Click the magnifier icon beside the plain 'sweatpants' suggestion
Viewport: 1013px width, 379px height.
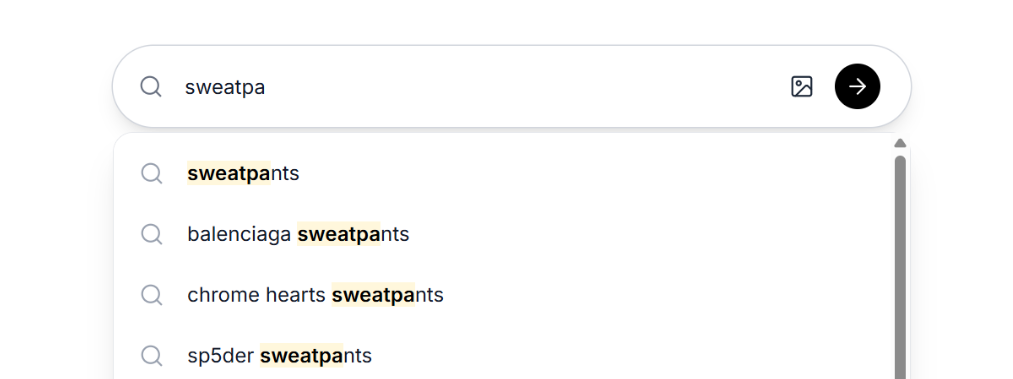(152, 174)
